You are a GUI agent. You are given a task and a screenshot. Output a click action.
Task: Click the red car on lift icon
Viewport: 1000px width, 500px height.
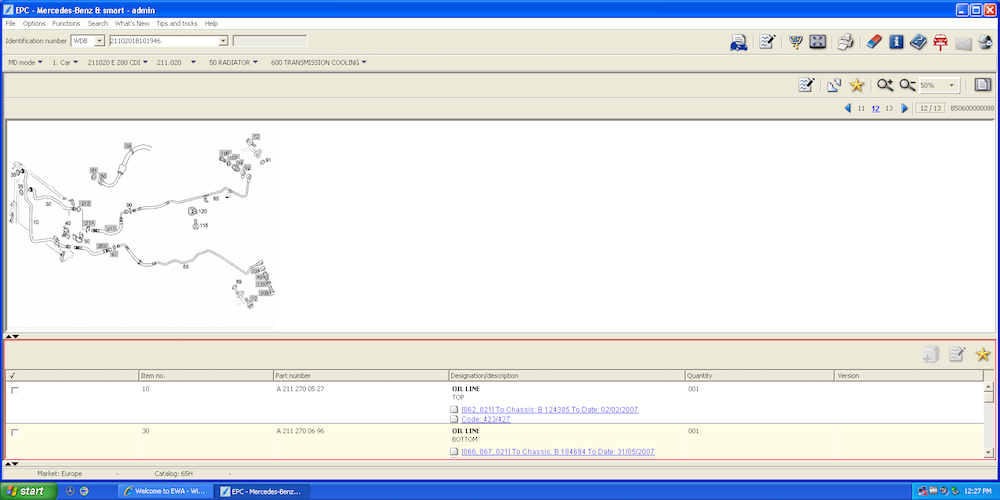[940, 42]
